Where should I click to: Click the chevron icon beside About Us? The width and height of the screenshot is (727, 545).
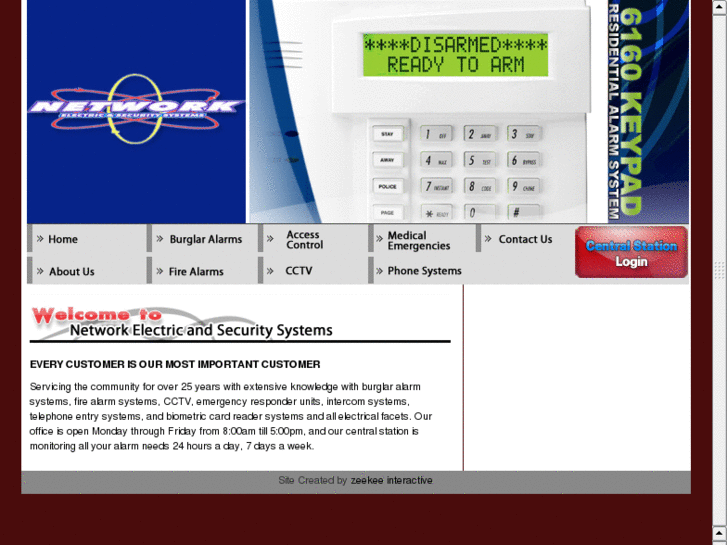(x=40, y=271)
